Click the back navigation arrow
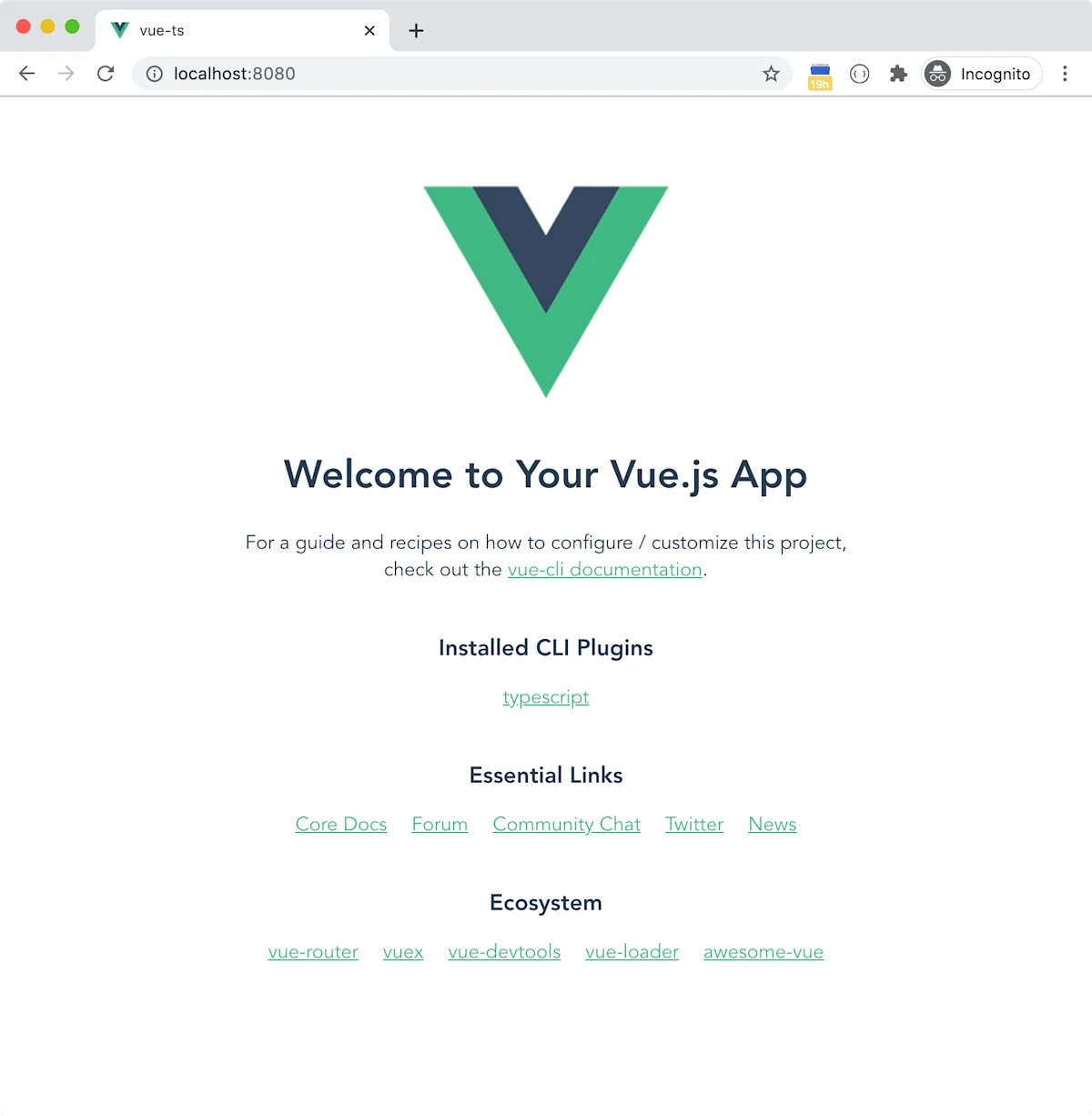 click(26, 74)
